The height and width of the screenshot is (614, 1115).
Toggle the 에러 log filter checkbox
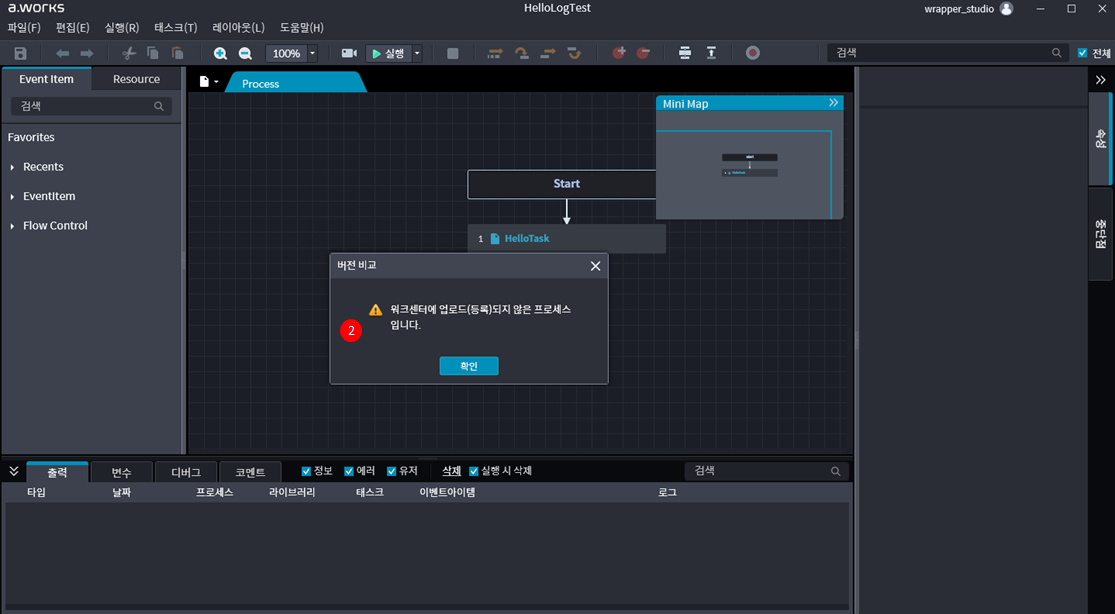pos(349,471)
